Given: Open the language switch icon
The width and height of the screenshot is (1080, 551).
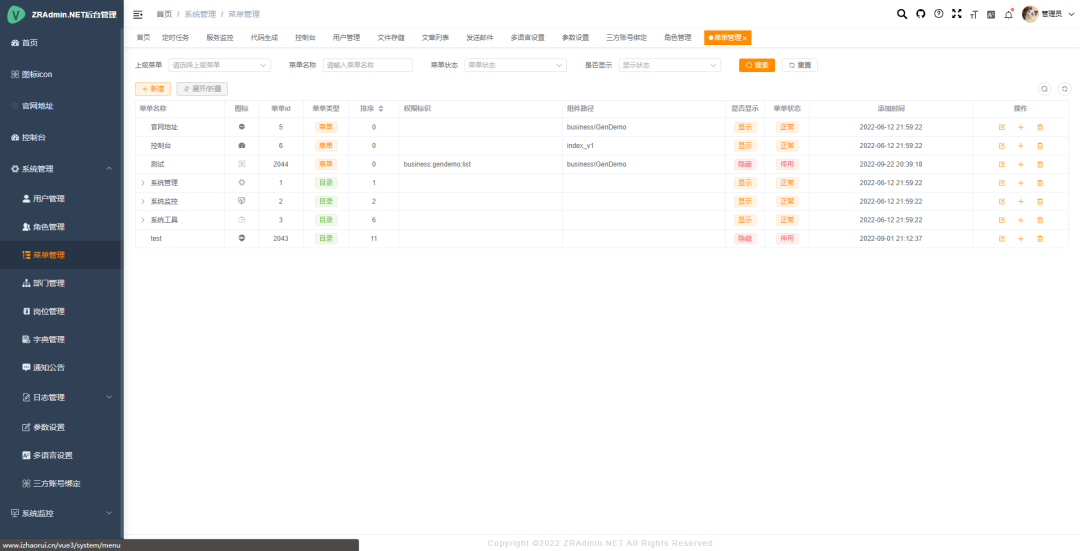Looking at the screenshot, I should pyautogui.click(x=991, y=14).
